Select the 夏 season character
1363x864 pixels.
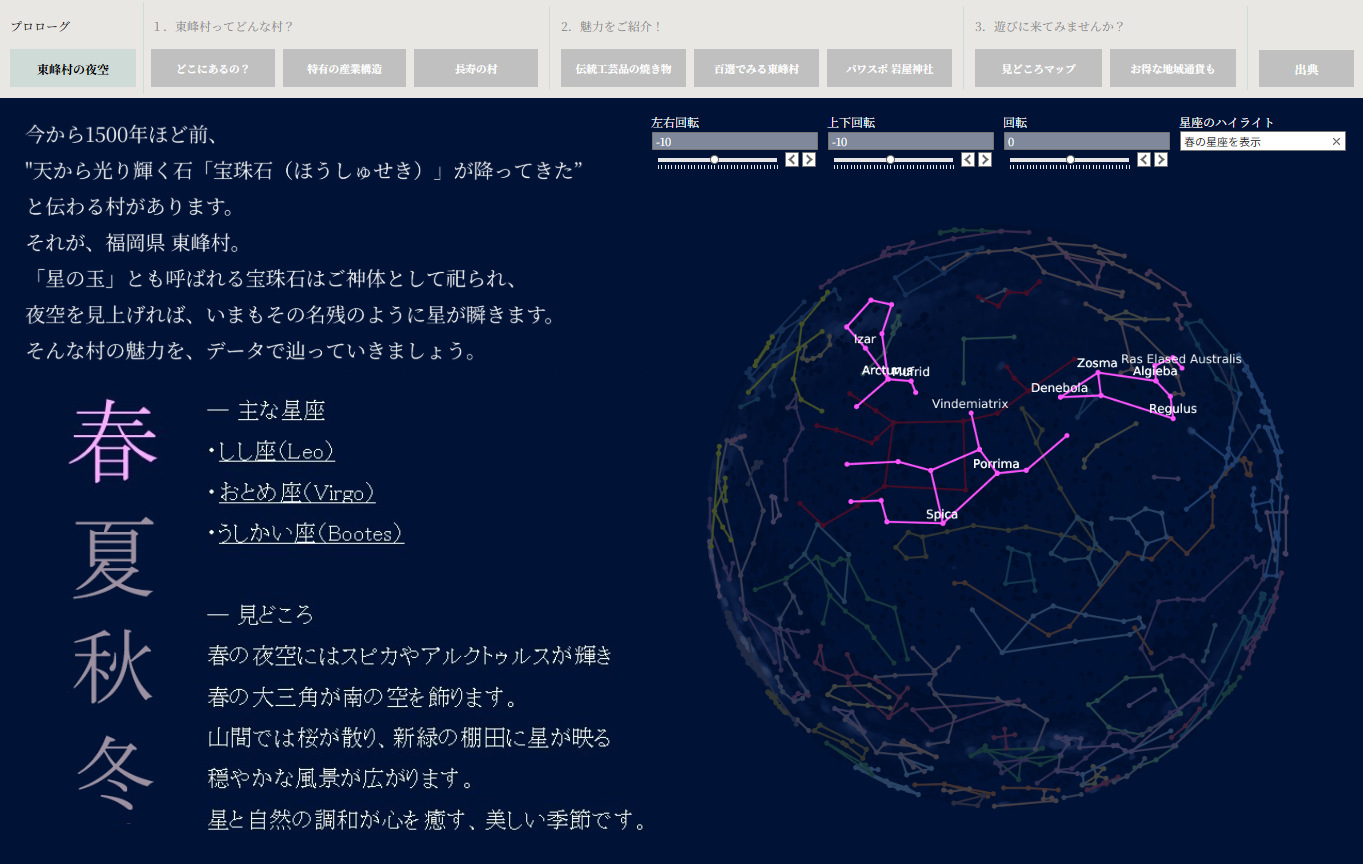113,556
